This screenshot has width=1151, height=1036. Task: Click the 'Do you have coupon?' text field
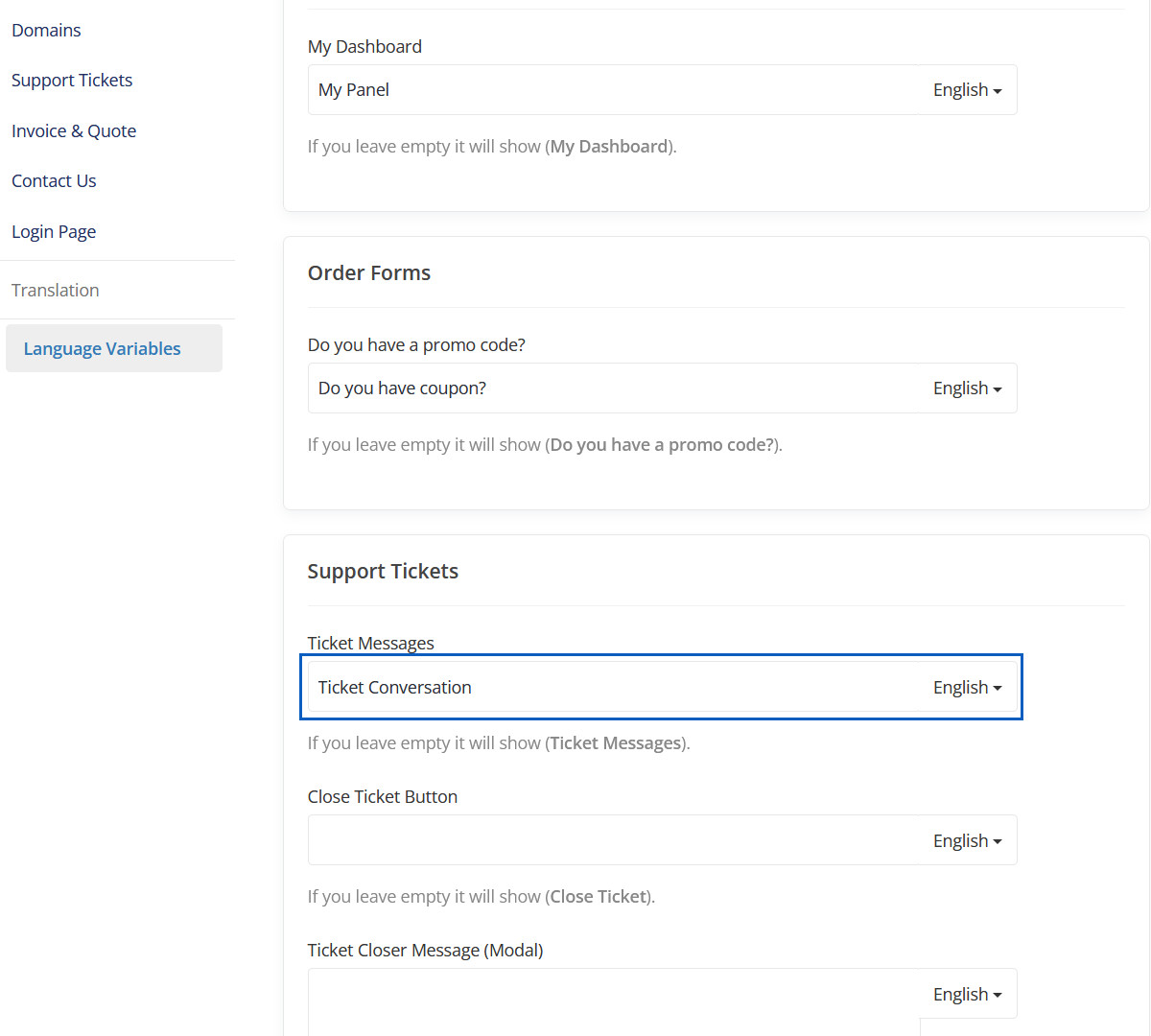(x=614, y=388)
